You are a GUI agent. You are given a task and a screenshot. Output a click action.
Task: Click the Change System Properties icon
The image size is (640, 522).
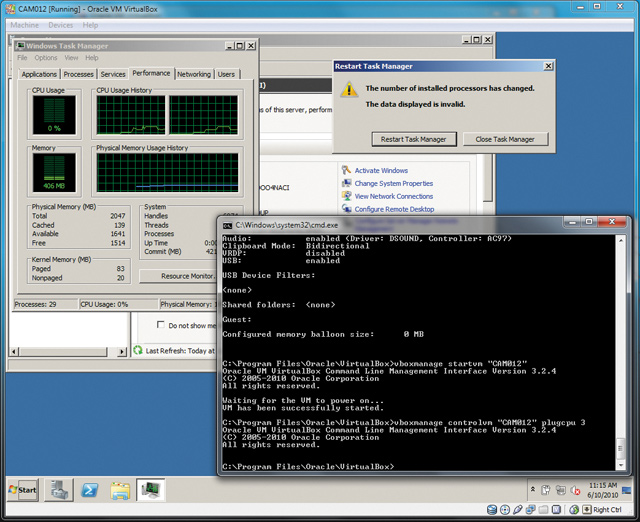(347, 183)
